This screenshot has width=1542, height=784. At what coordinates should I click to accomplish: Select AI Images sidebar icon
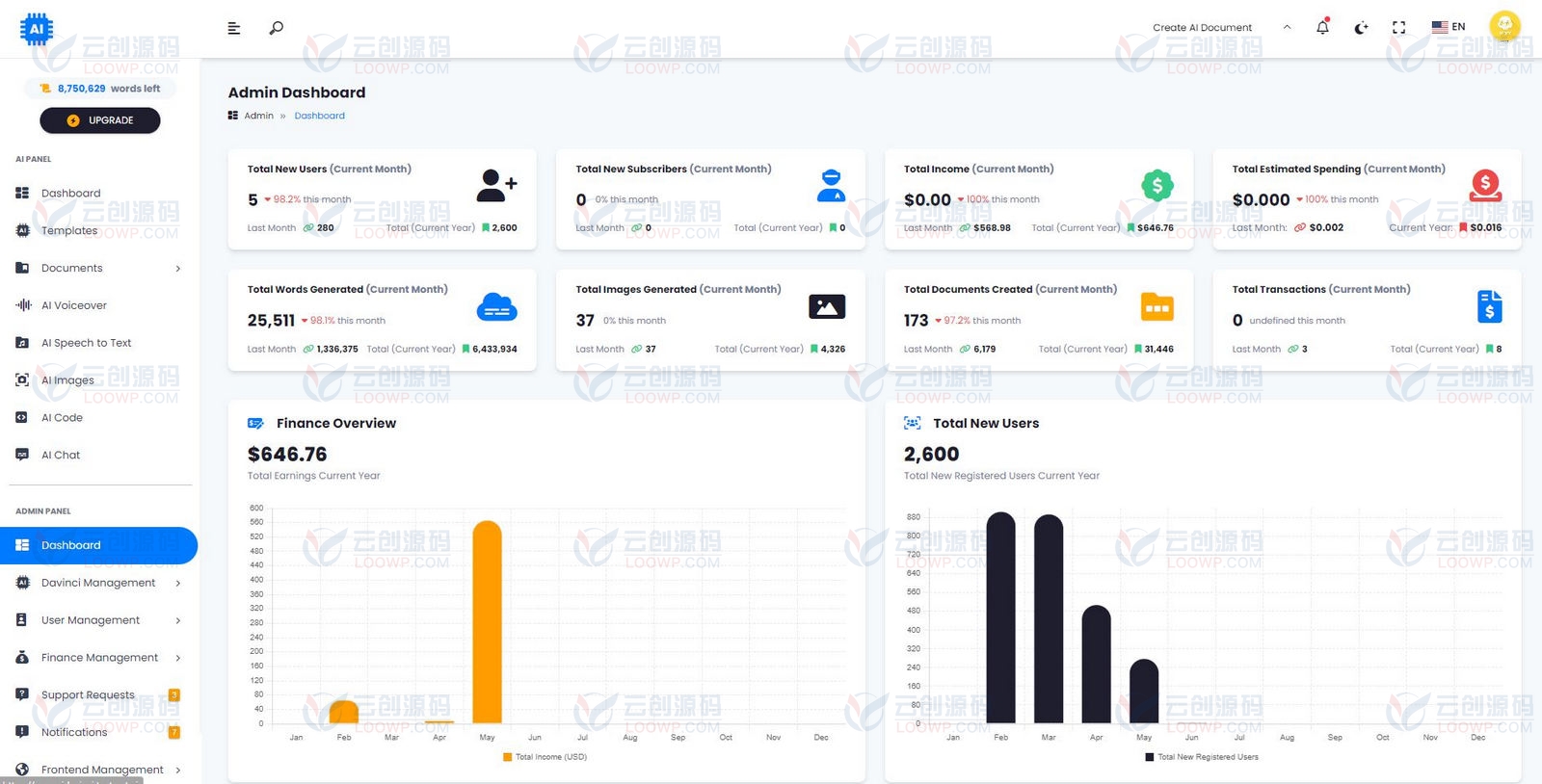(22, 379)
